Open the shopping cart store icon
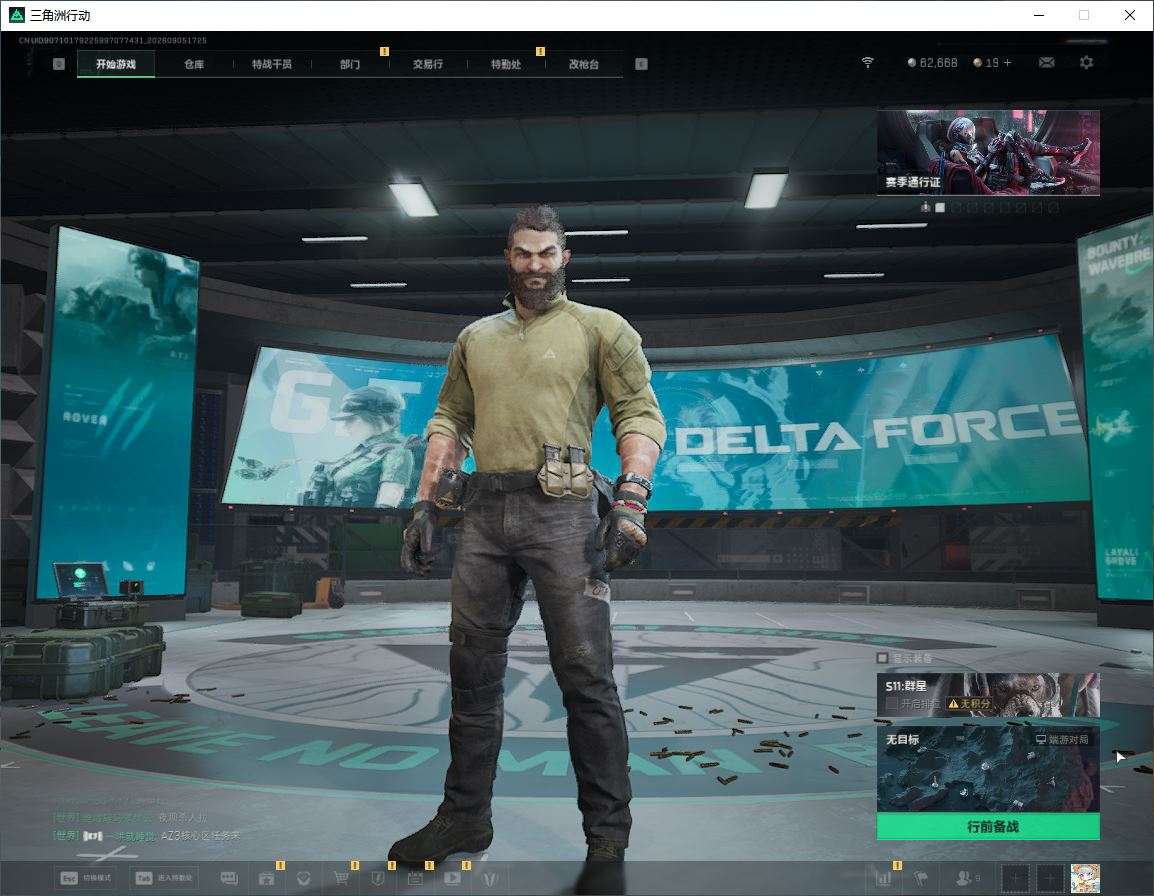 point(341,878)
